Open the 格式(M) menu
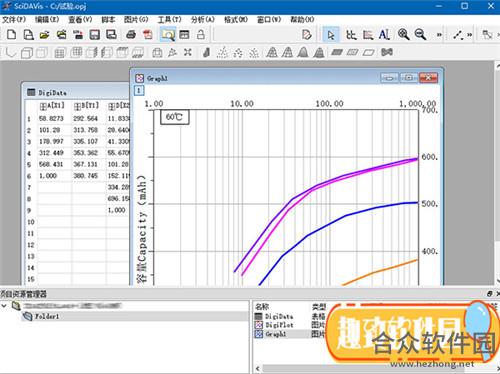This screenshot has width=500, height=374. (236, 19)
